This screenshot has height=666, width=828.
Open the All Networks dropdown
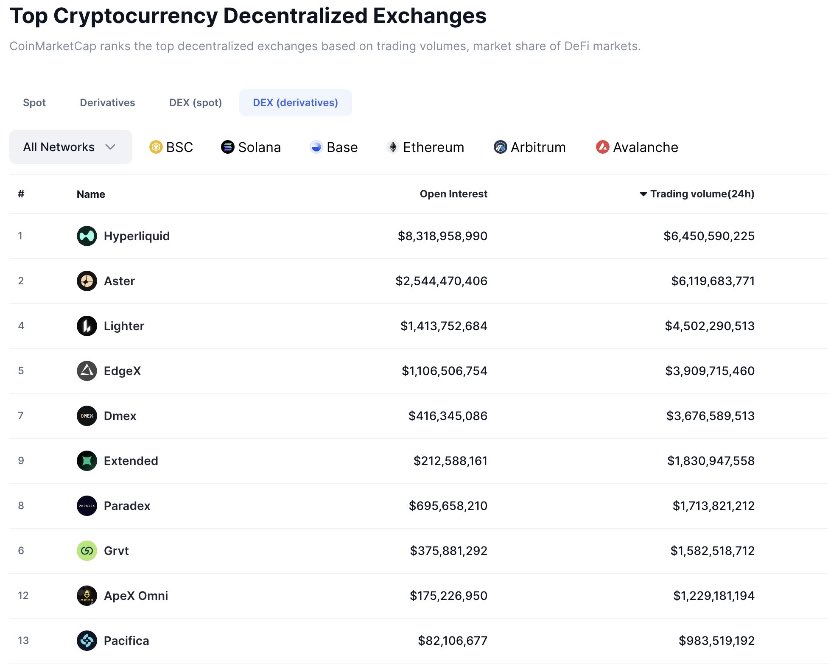click(70, 147)
